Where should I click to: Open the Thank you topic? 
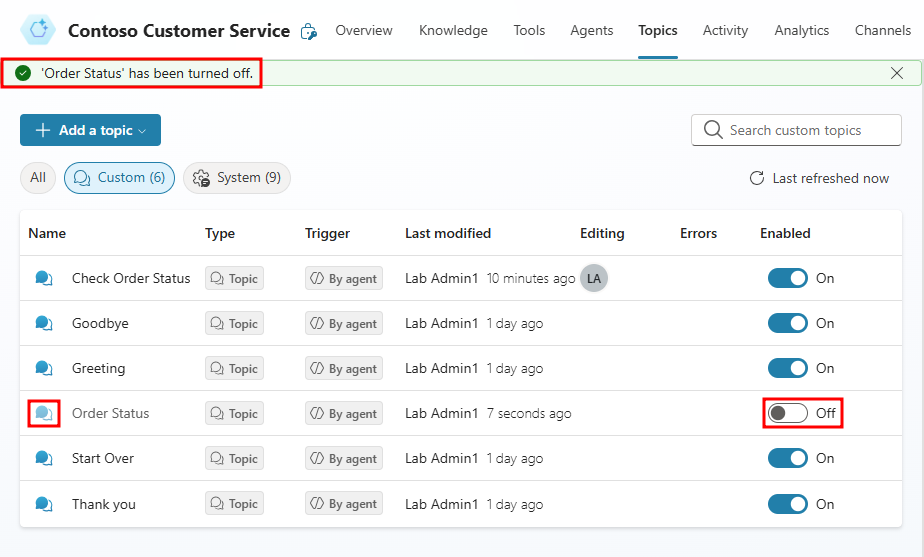(104, 504)
